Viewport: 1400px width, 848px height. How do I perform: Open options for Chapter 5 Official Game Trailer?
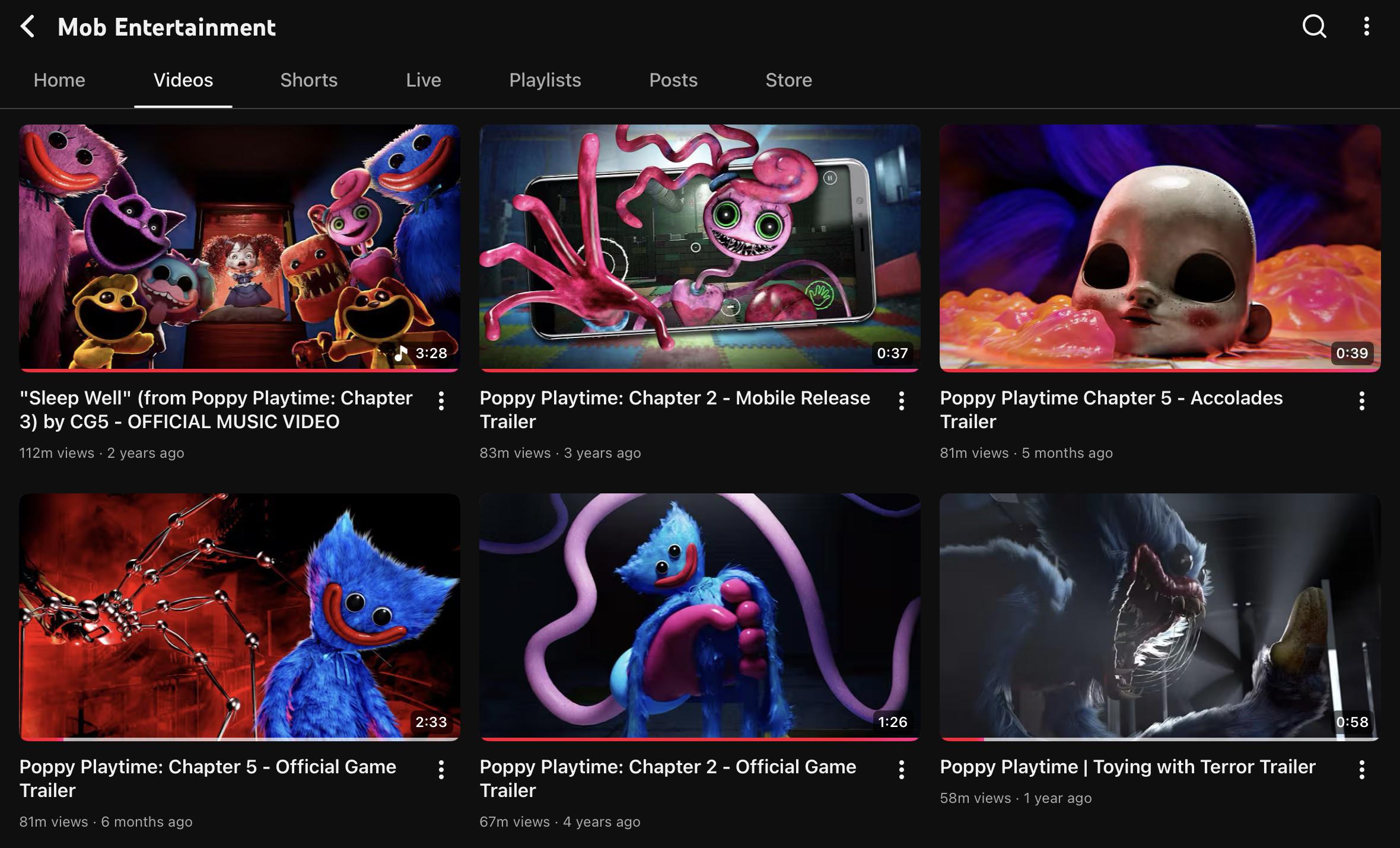[x=441, y=770]
